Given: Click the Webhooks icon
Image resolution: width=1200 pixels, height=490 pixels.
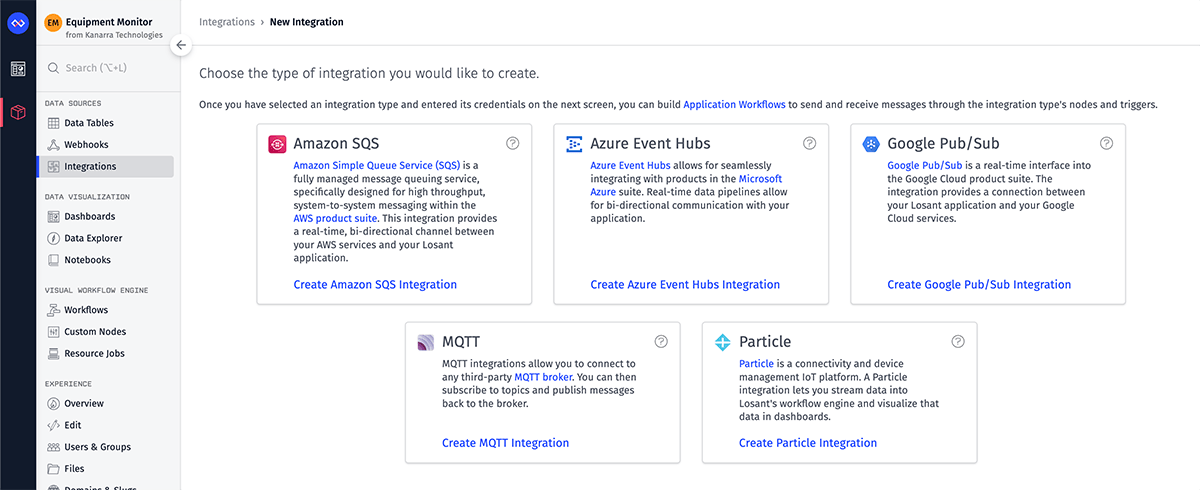Looking at the screenshot, I should tap(54, 145).
